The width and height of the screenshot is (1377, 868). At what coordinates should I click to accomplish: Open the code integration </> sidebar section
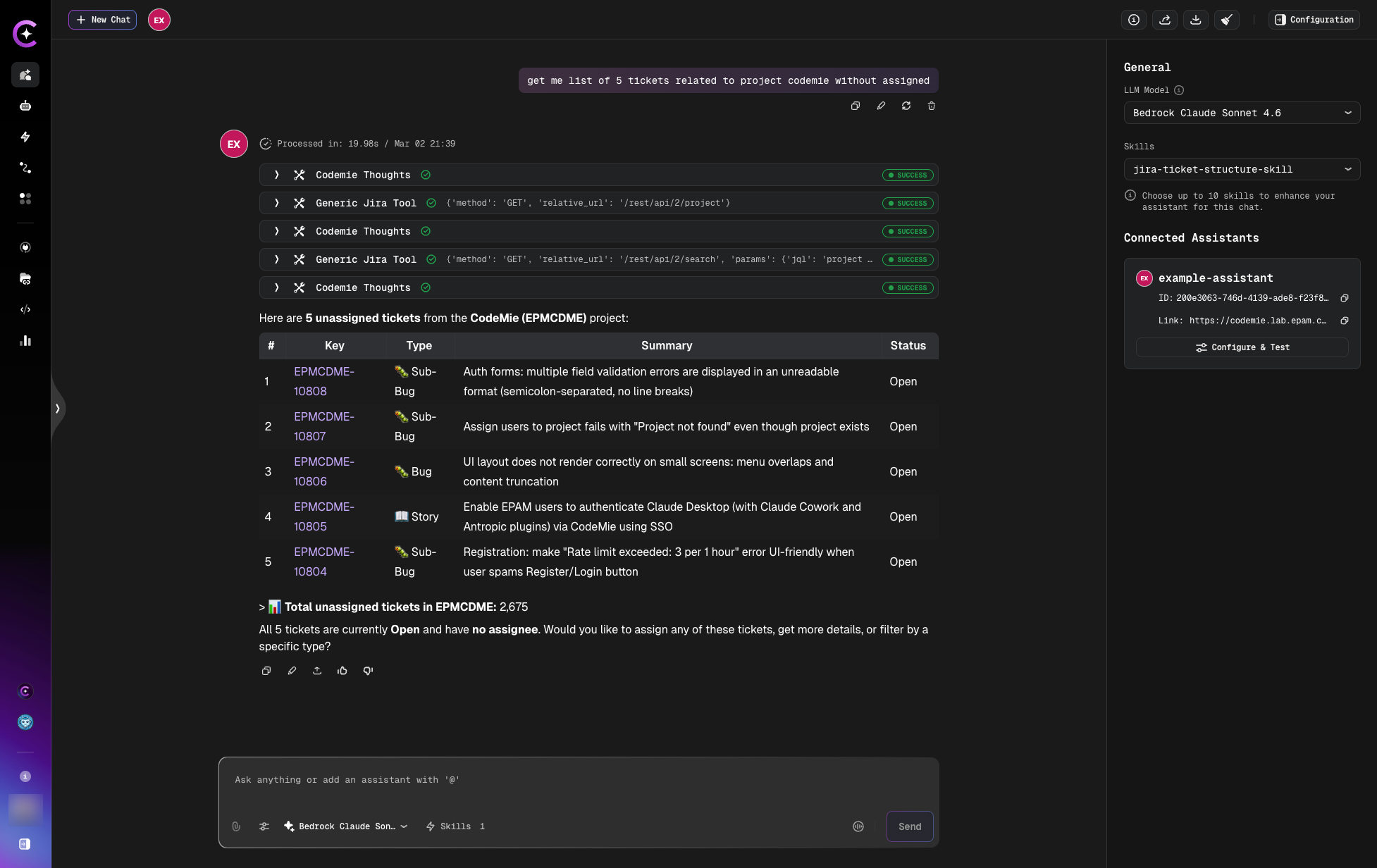pyautogui.click(x=25, y=309)
